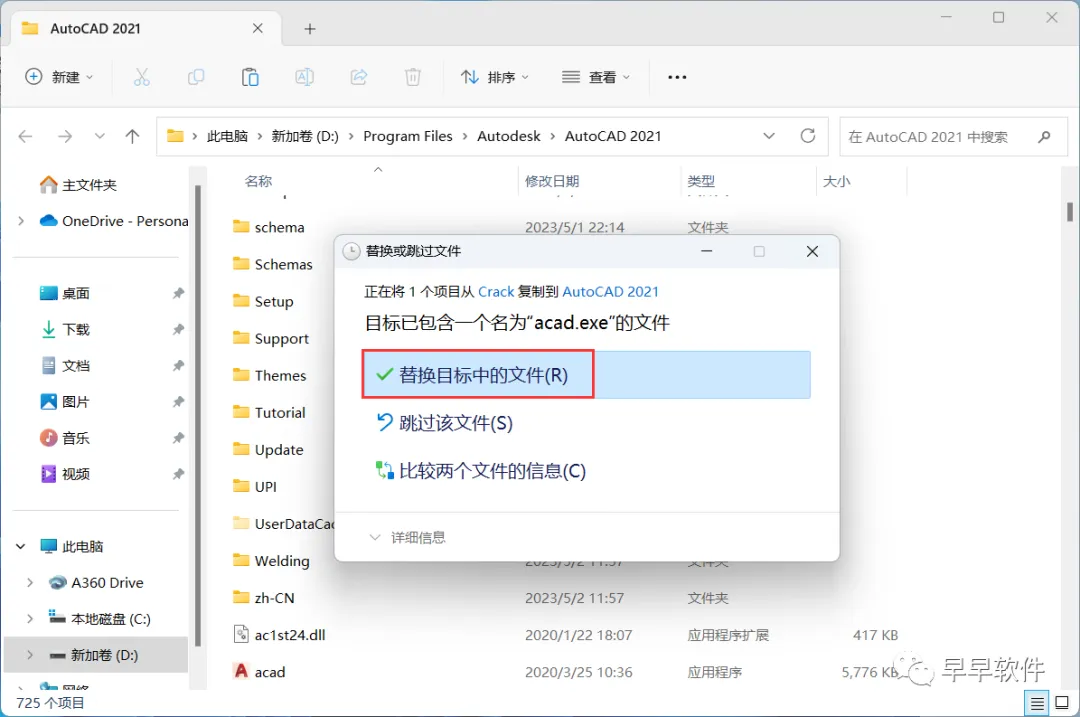Image resolution: width=1080 pixels, height=717 pixels.
Task: Expand 详细信息 details in dialog
Action: click(x=408, y=537)
